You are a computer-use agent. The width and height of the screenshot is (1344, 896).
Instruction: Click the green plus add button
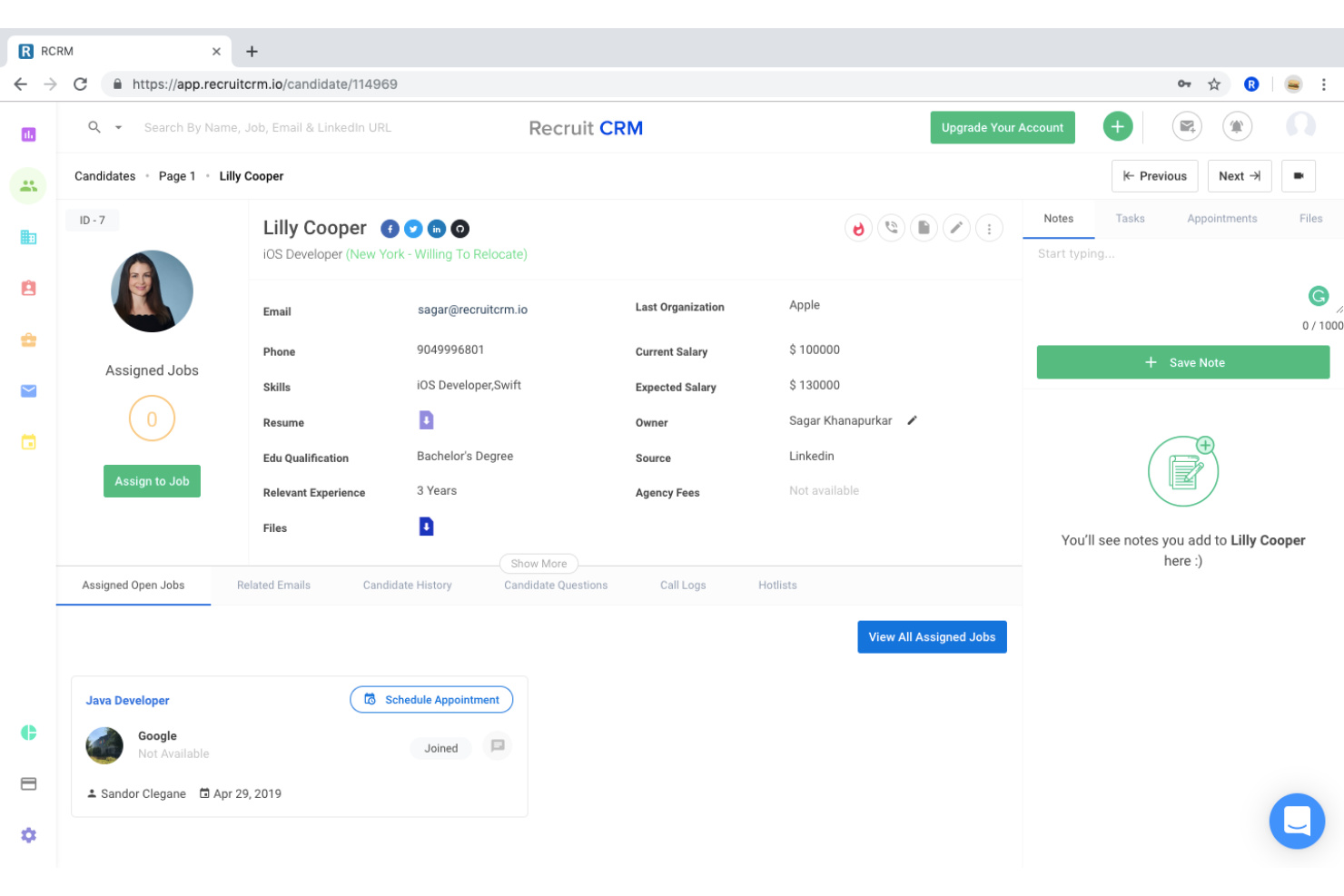coord(1118,126)
